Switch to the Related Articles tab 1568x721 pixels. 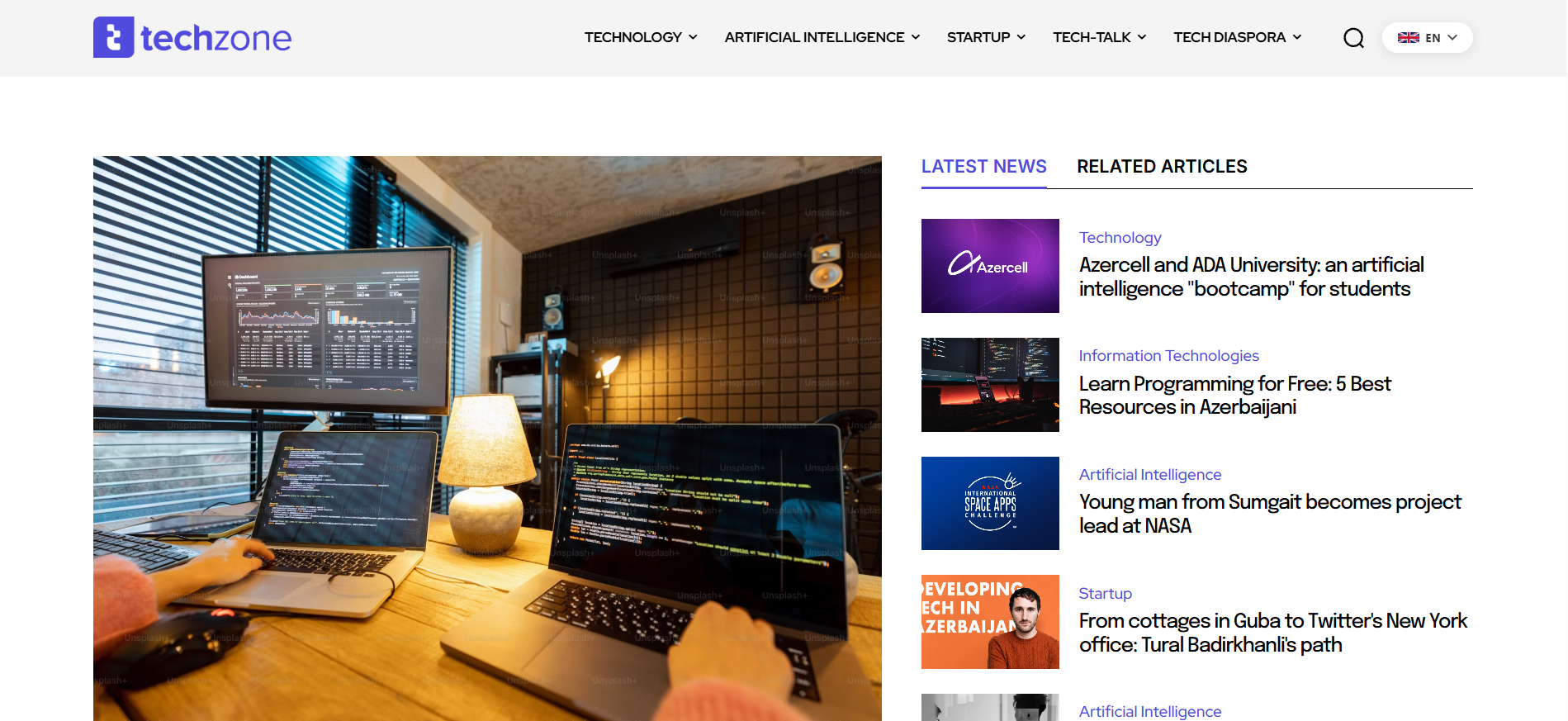tap(1162, 167)
